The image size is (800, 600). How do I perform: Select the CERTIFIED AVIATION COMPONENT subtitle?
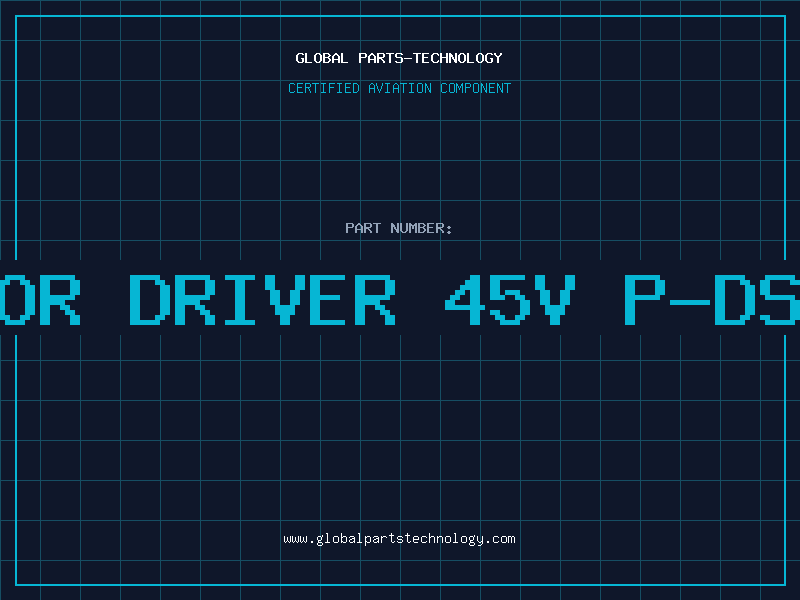[399, 88]
